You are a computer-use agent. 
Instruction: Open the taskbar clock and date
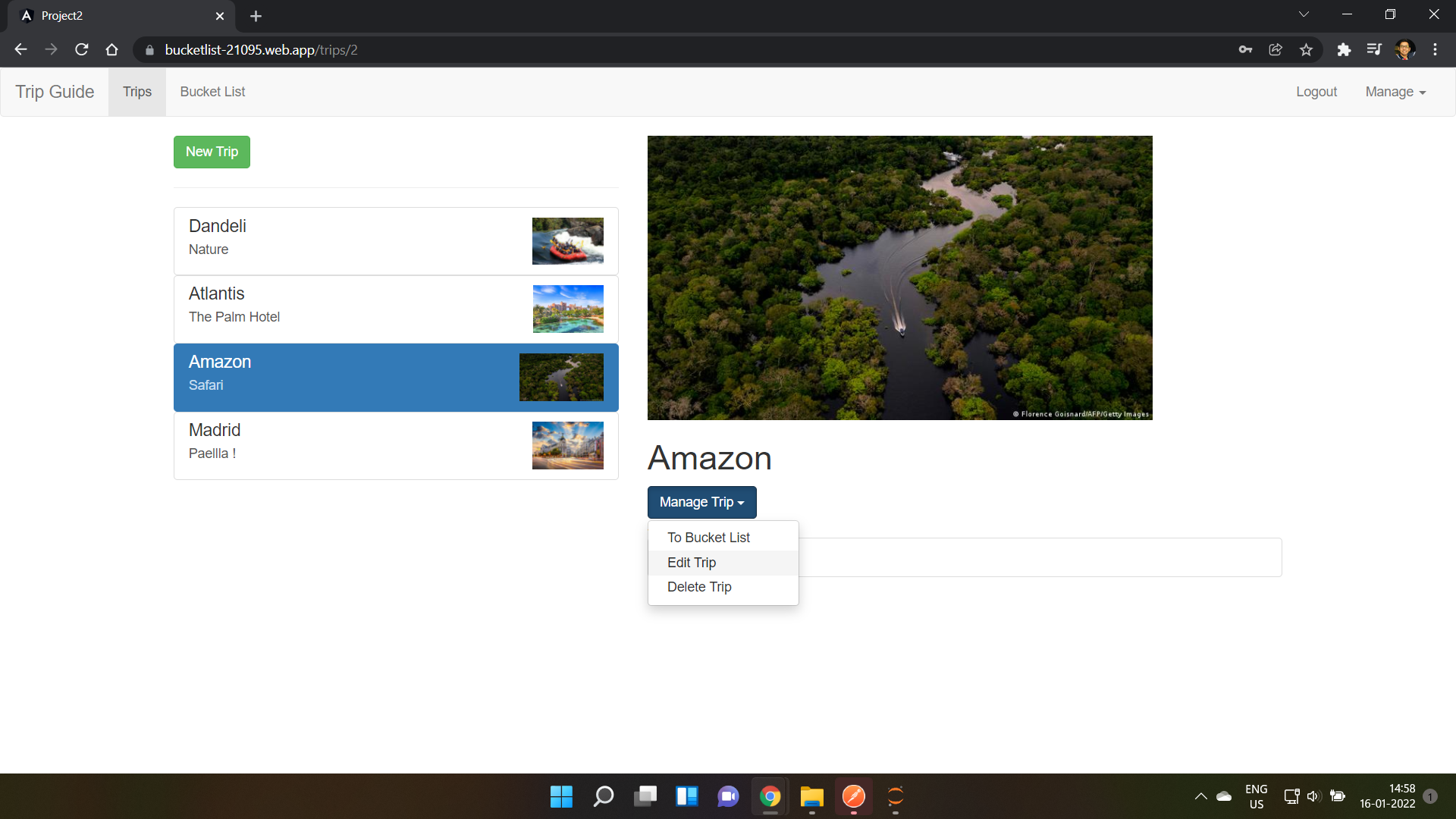click(1387, 796)
